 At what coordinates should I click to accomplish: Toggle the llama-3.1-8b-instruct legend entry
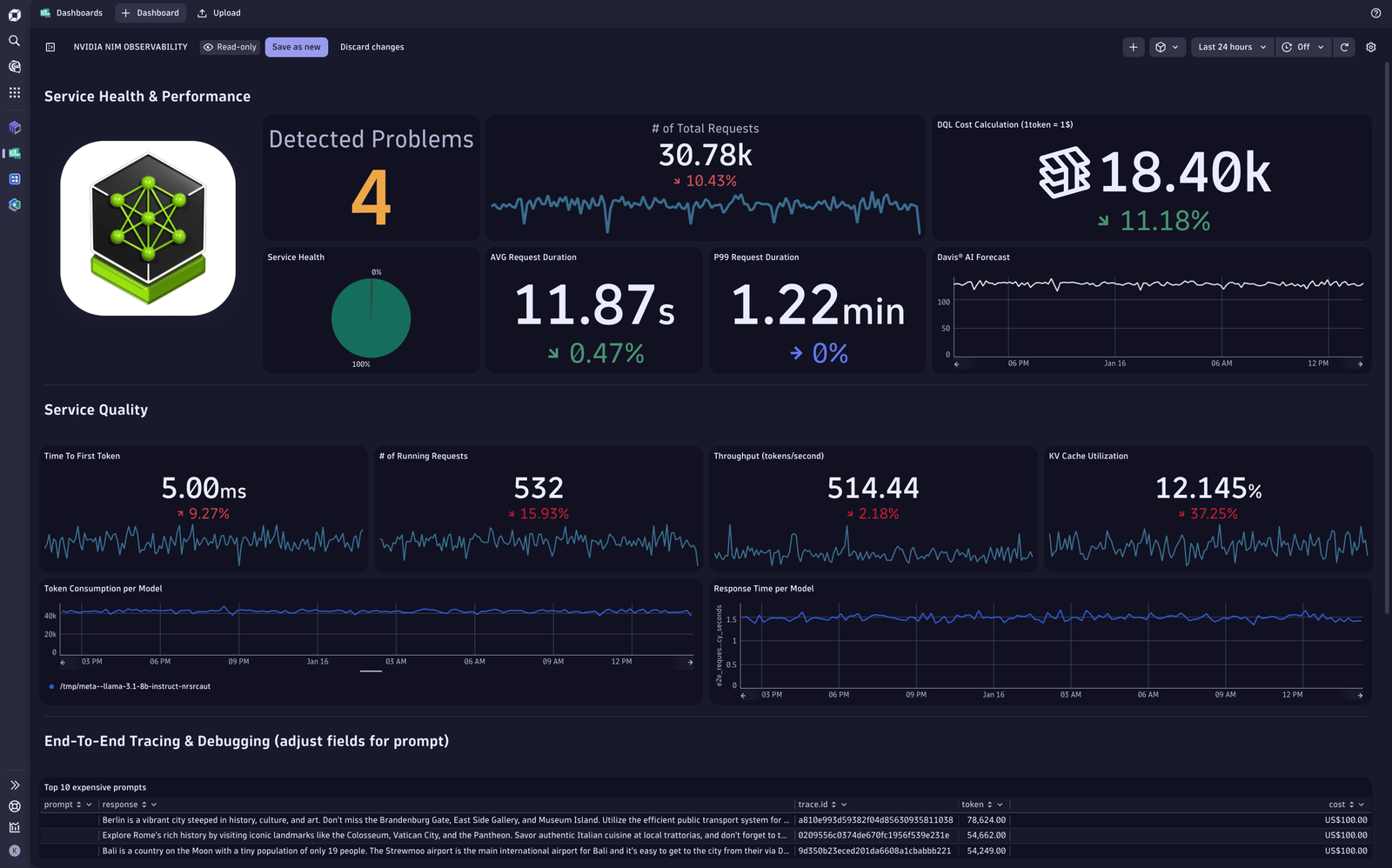coord(130,686)
